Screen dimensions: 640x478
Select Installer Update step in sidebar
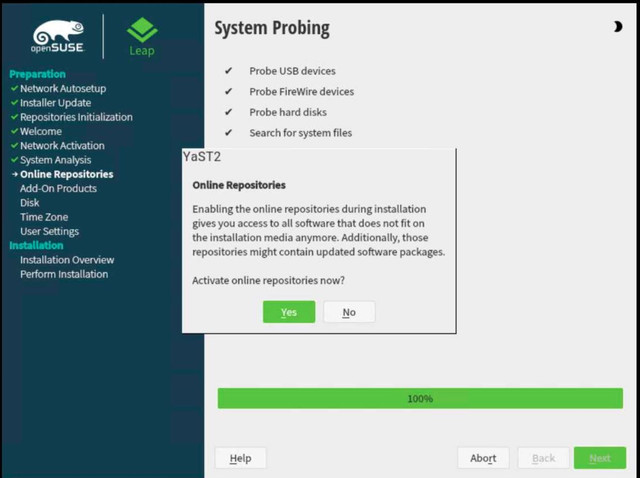[x=56, y=103]
